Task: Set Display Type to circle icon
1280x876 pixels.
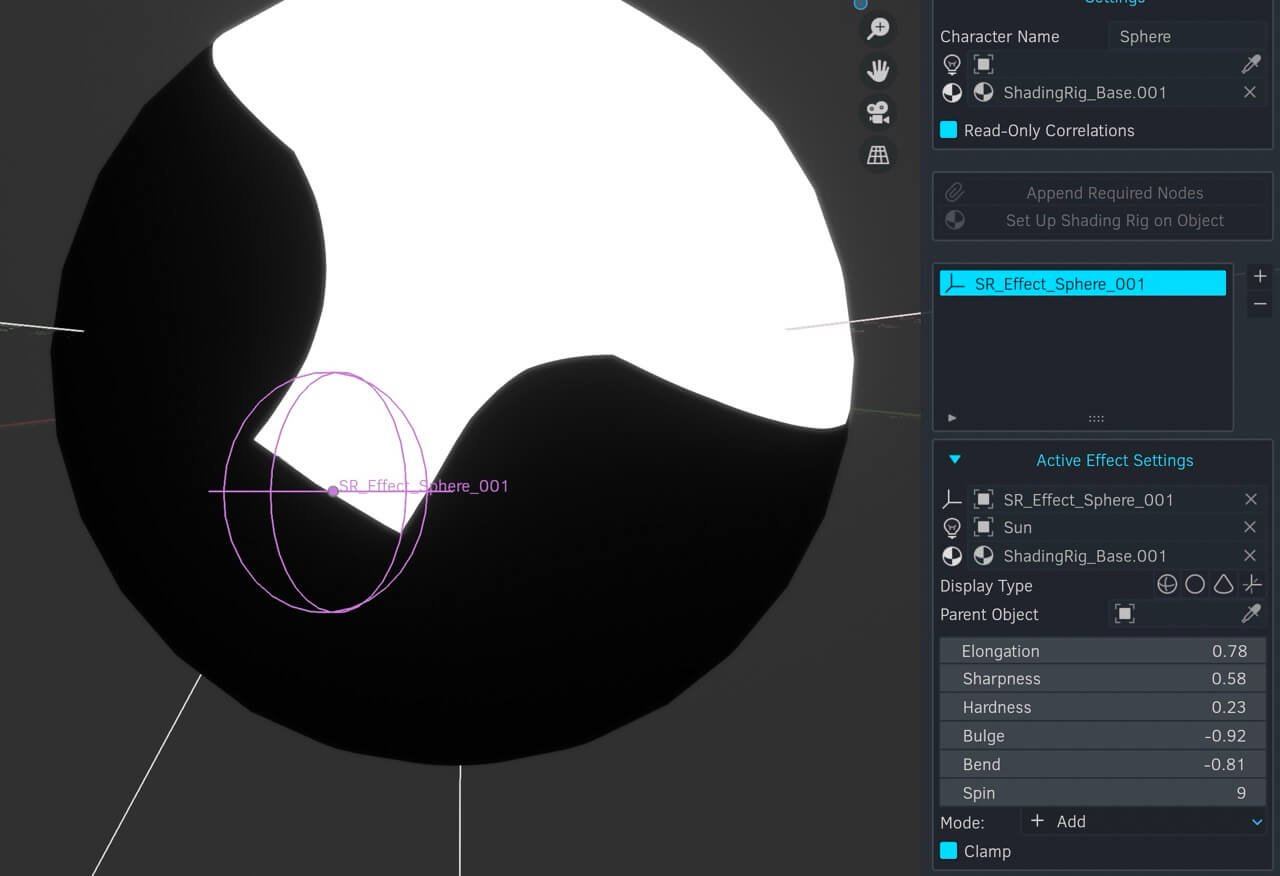Action: click(x=1195, y=585)
